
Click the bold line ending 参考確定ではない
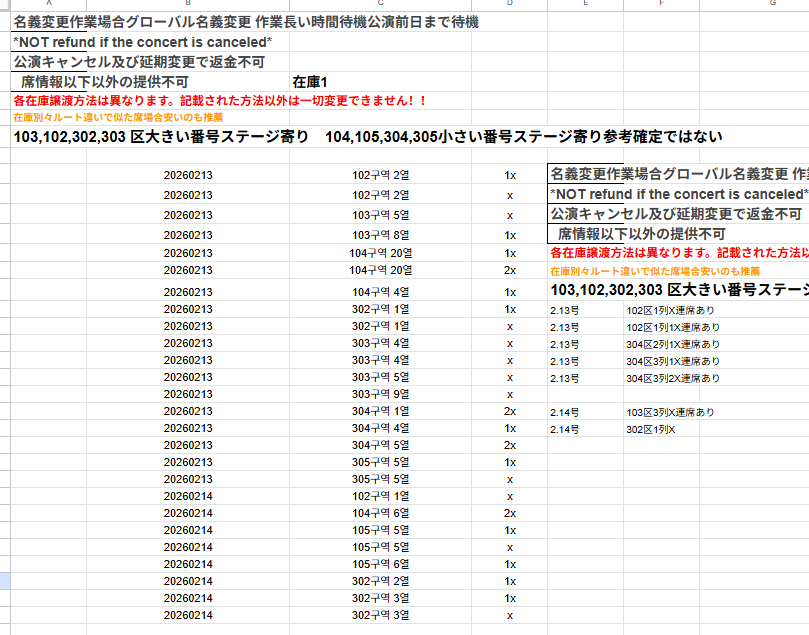pos(367,137)
